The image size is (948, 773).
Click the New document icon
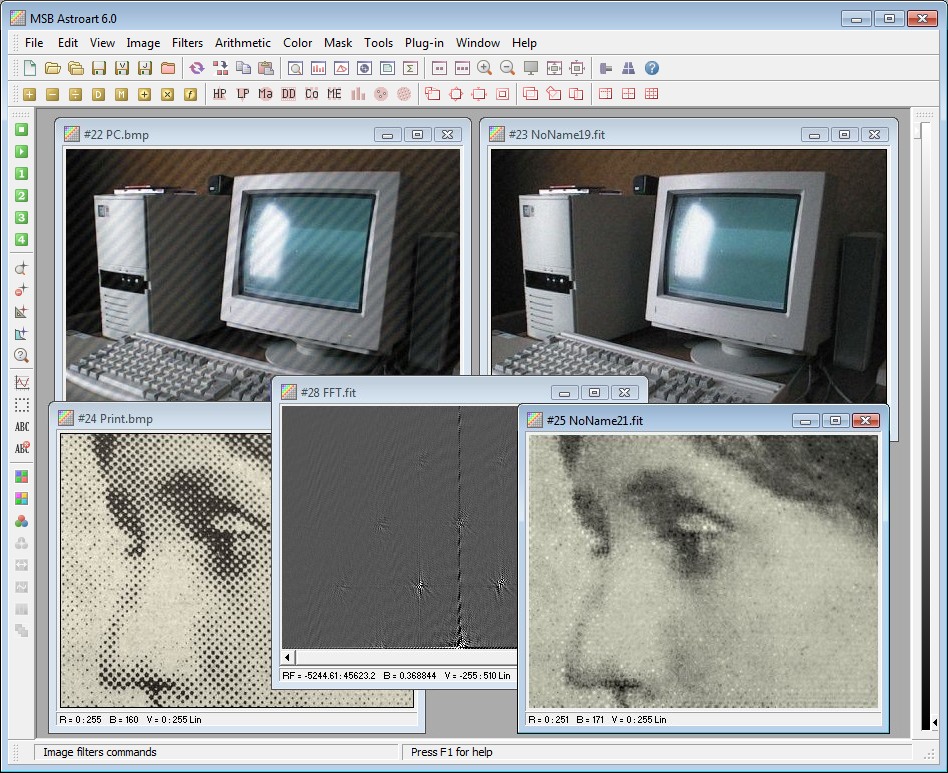(x=29, y=68)
